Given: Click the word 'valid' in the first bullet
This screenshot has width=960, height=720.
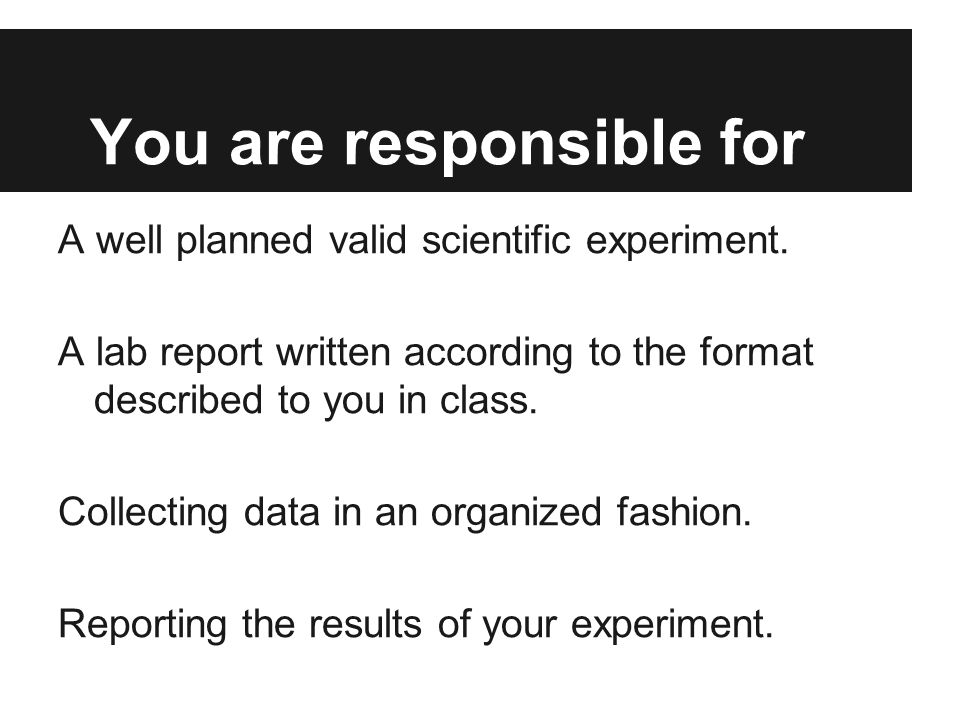Looking at the screenshot, I should (367, 239).
